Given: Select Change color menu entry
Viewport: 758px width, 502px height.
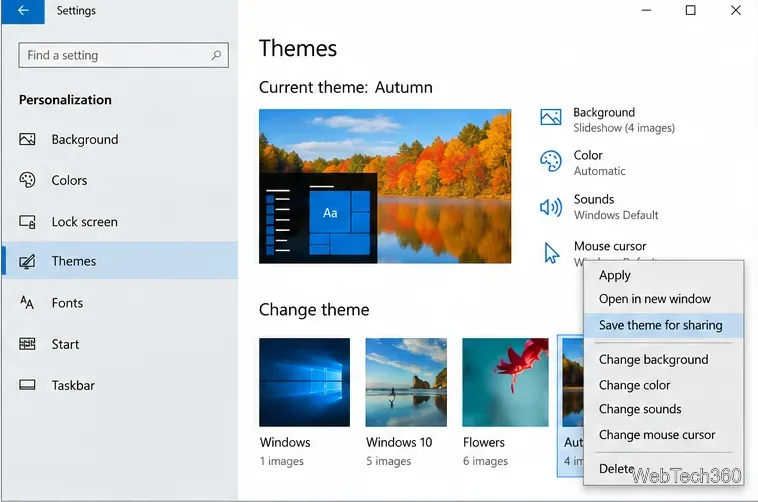Looking at the screenshot, I should pos(663,385).
